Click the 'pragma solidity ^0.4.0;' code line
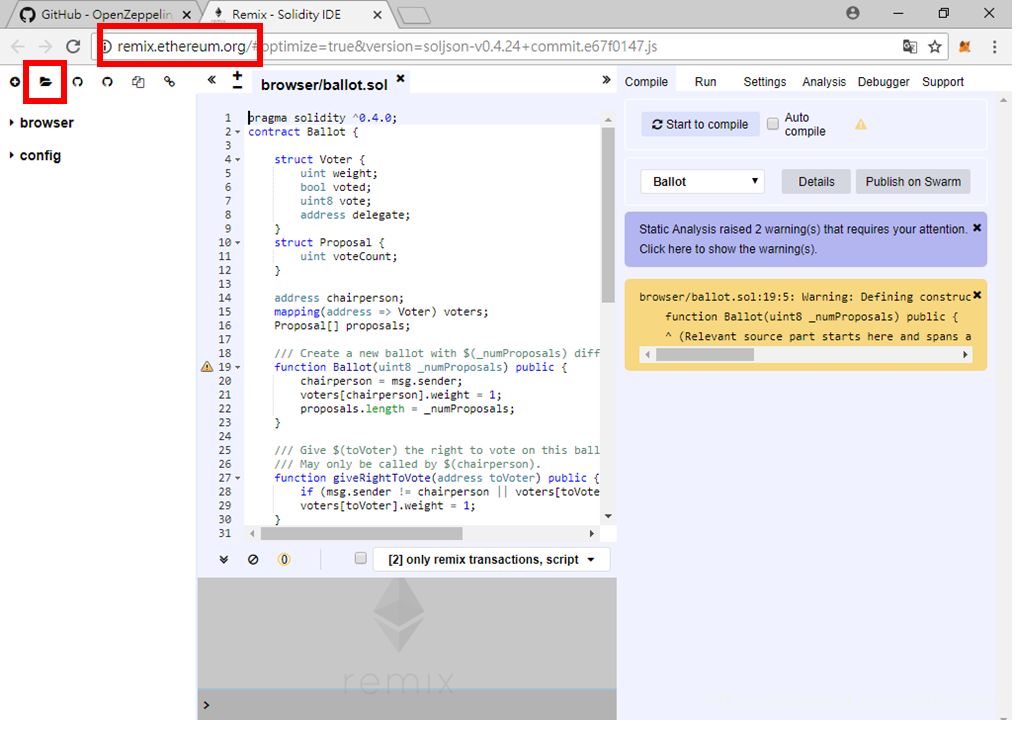 coord(322,118)
